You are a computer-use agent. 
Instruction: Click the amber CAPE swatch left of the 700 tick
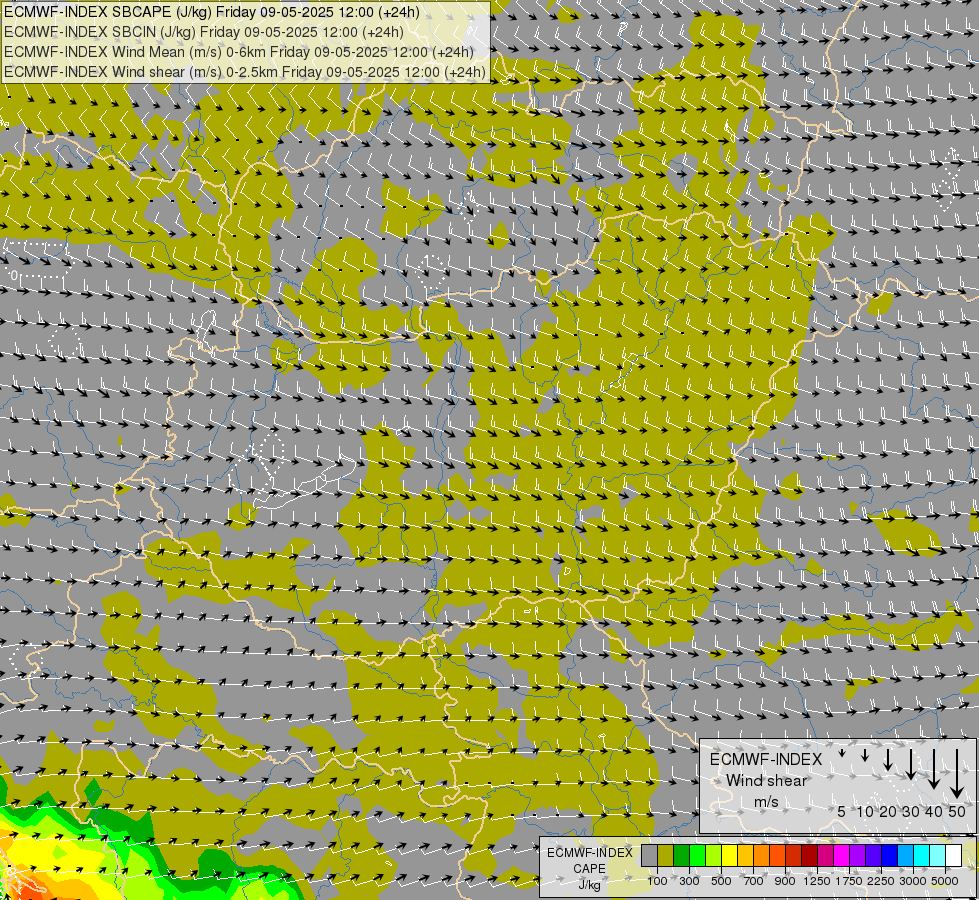[745, 856]
